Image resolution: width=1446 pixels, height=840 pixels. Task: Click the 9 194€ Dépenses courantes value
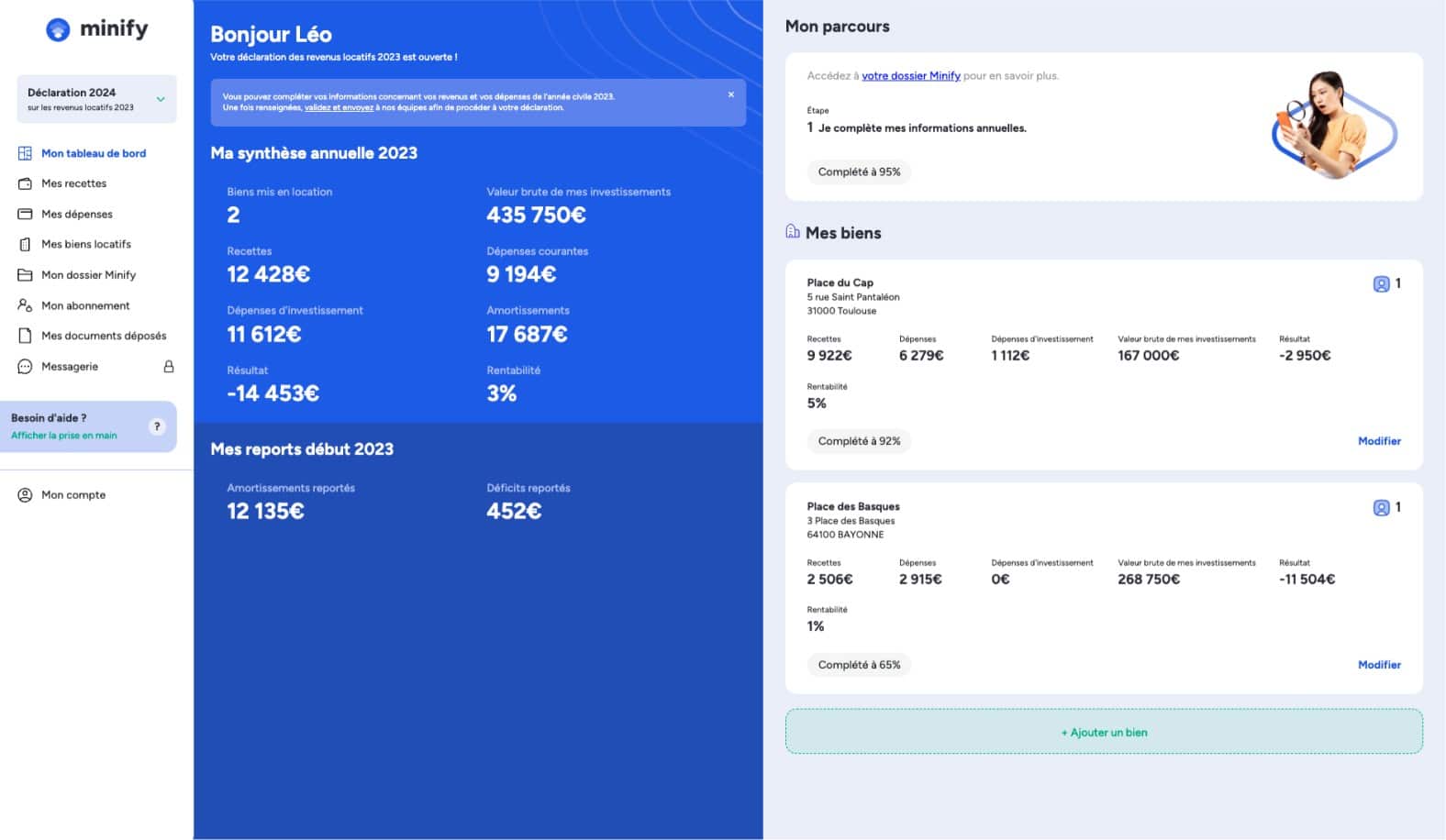pyautogui.click(x=521, y=274)
